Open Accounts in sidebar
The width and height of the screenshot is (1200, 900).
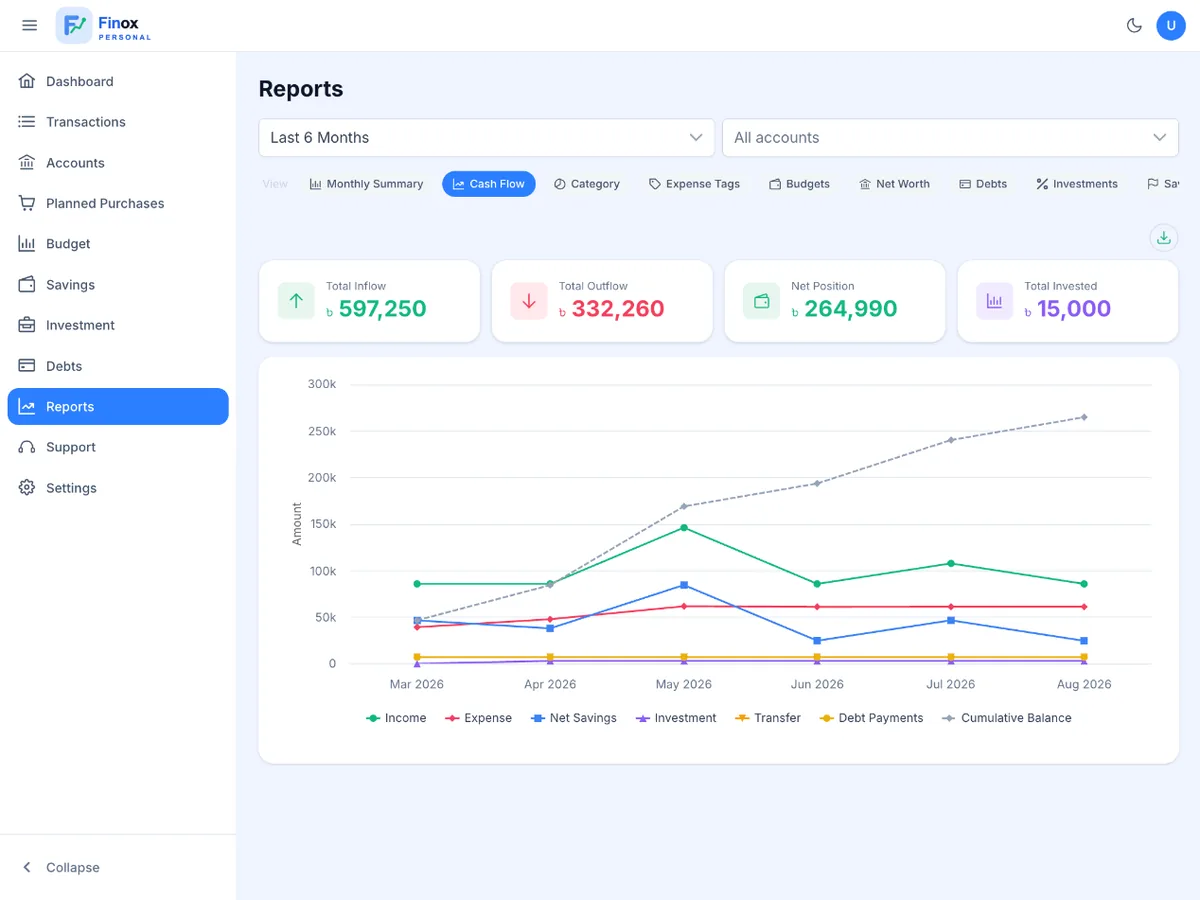[x=118, y=163]
